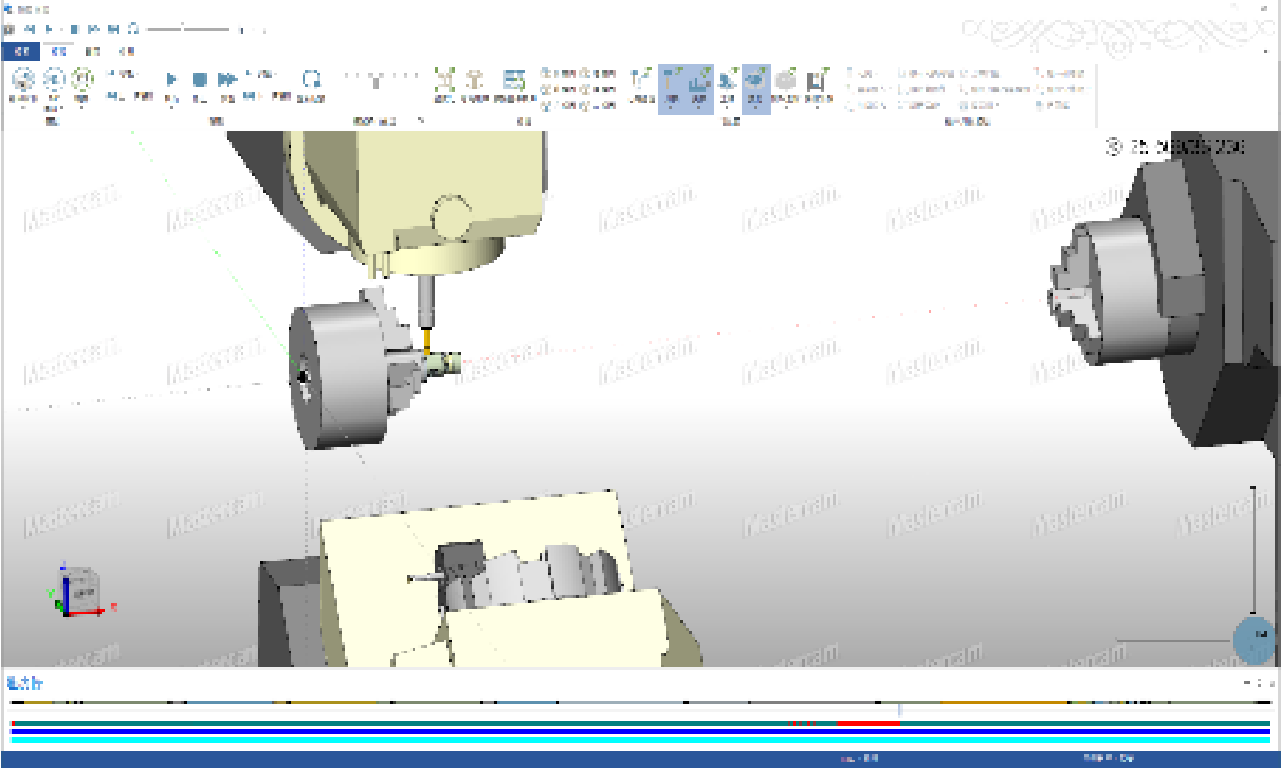The height and width of the screenshot is (769, 1281).
Task: Click the loop icon in quick access toolbar
Action: point(134,29)
